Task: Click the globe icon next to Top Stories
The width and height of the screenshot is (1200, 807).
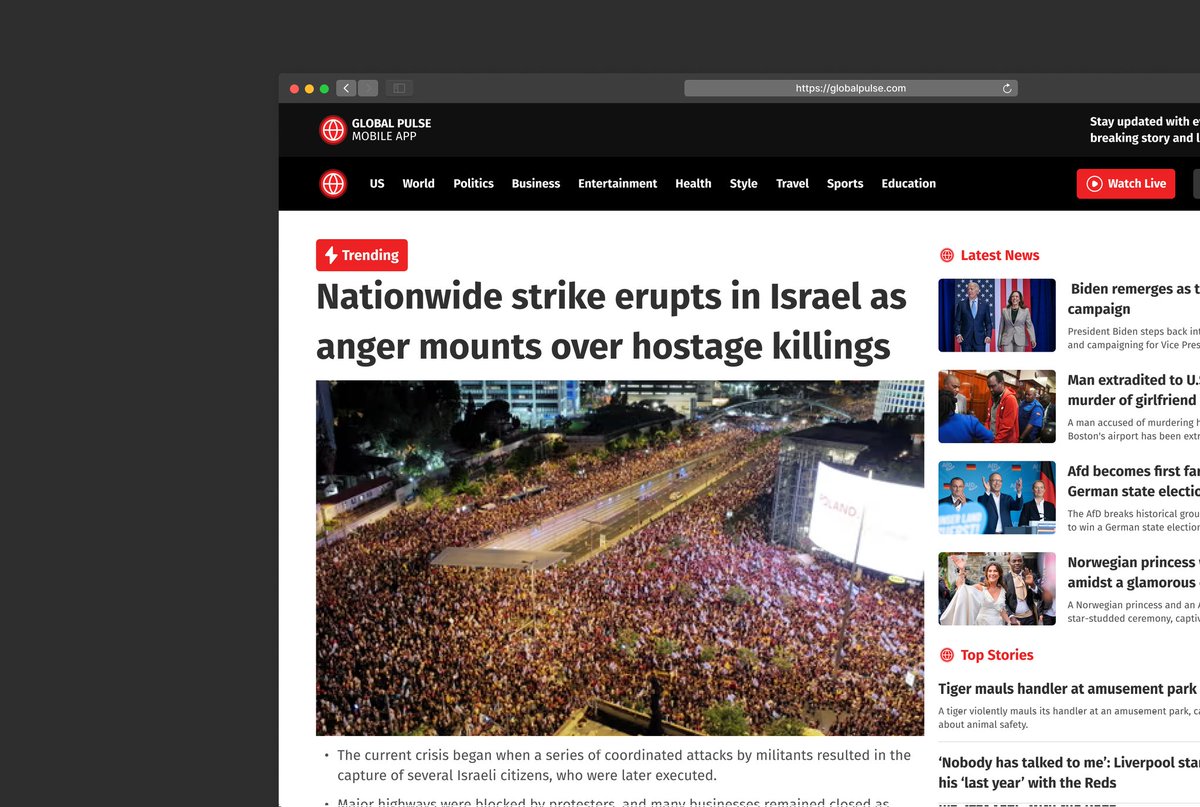Action: pyautogui.click(x=946, y=655)
